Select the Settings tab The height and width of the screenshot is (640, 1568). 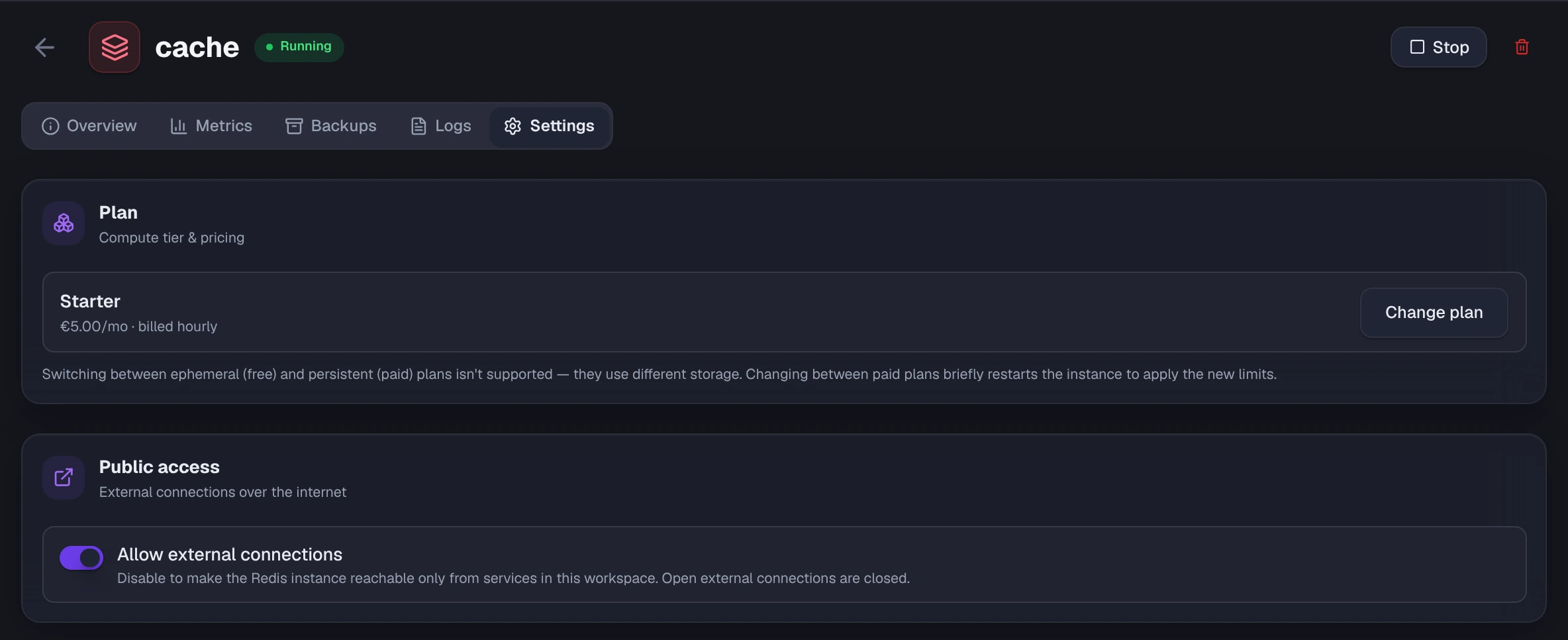click(549, 126)
